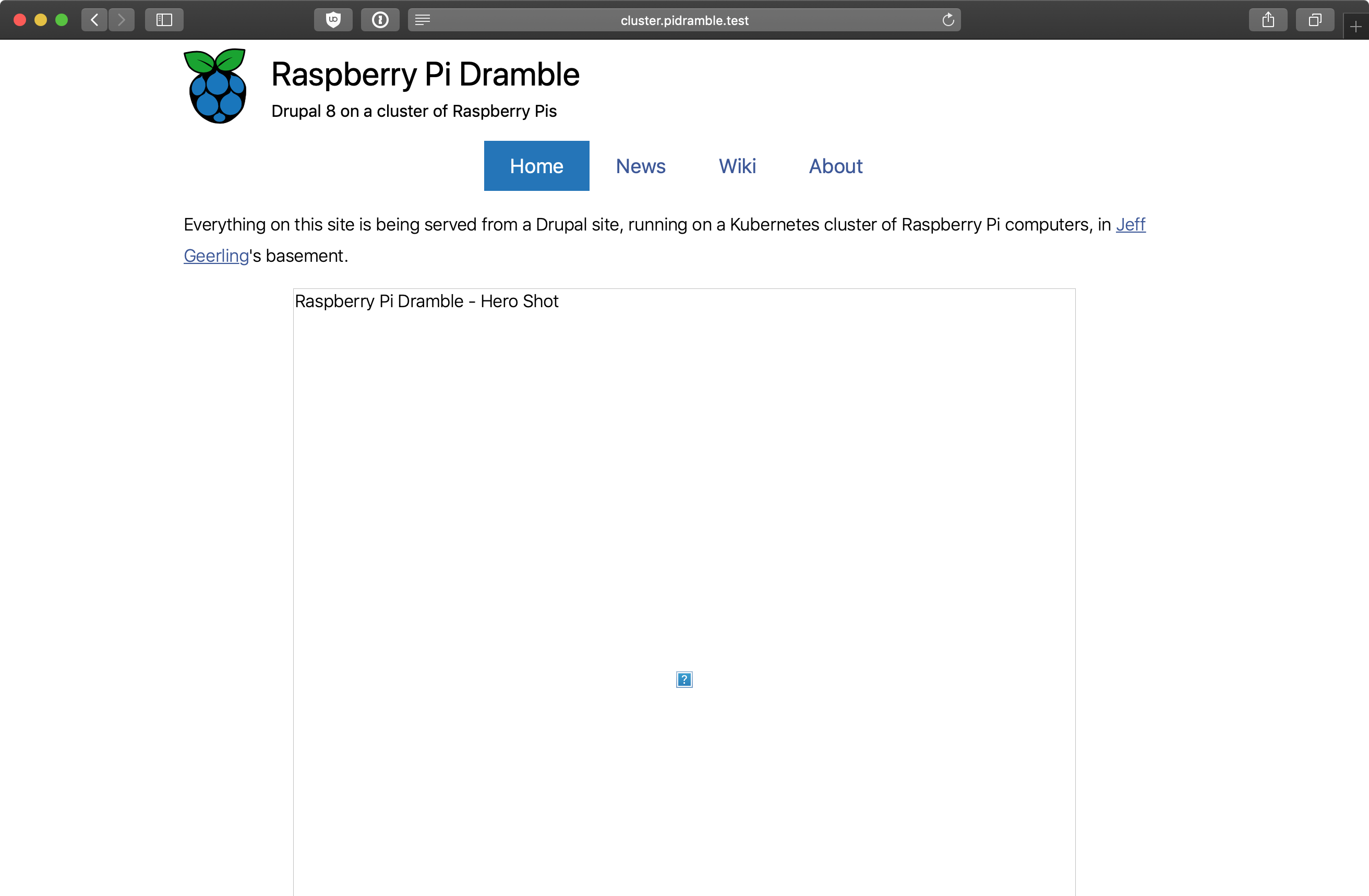Open the 1Password extension icon
This screenshot has height=896, width=1369.
pyautogui.click(x=380, y=20)
